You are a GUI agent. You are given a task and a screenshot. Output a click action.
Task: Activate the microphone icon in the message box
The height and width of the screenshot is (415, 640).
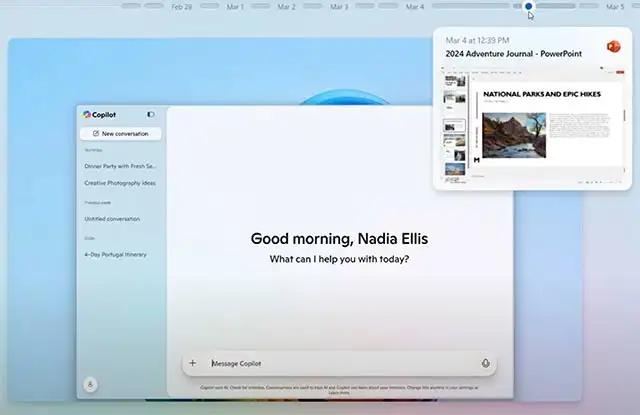(x=485, y=363)
